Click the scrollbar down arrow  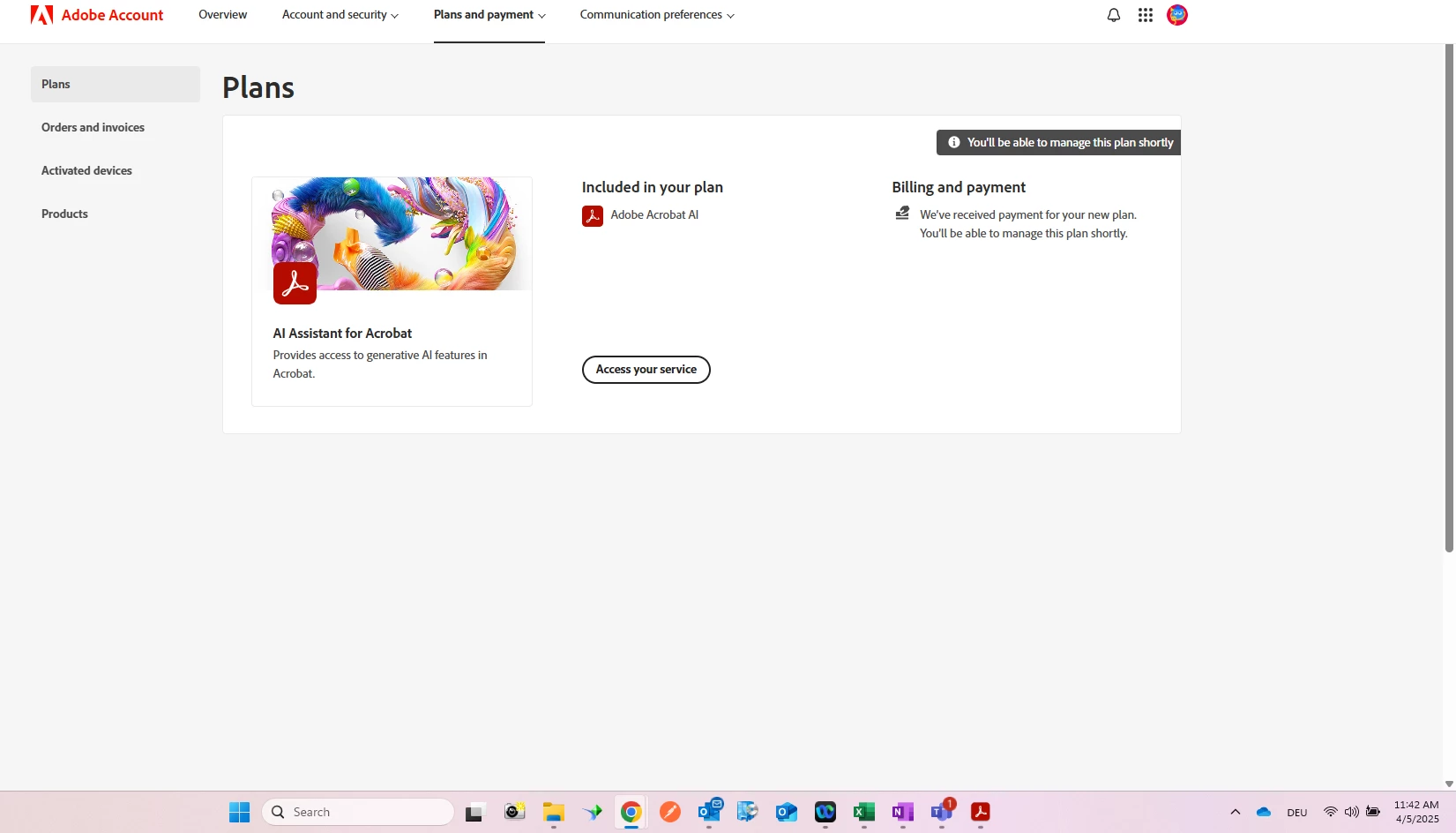1449,784
